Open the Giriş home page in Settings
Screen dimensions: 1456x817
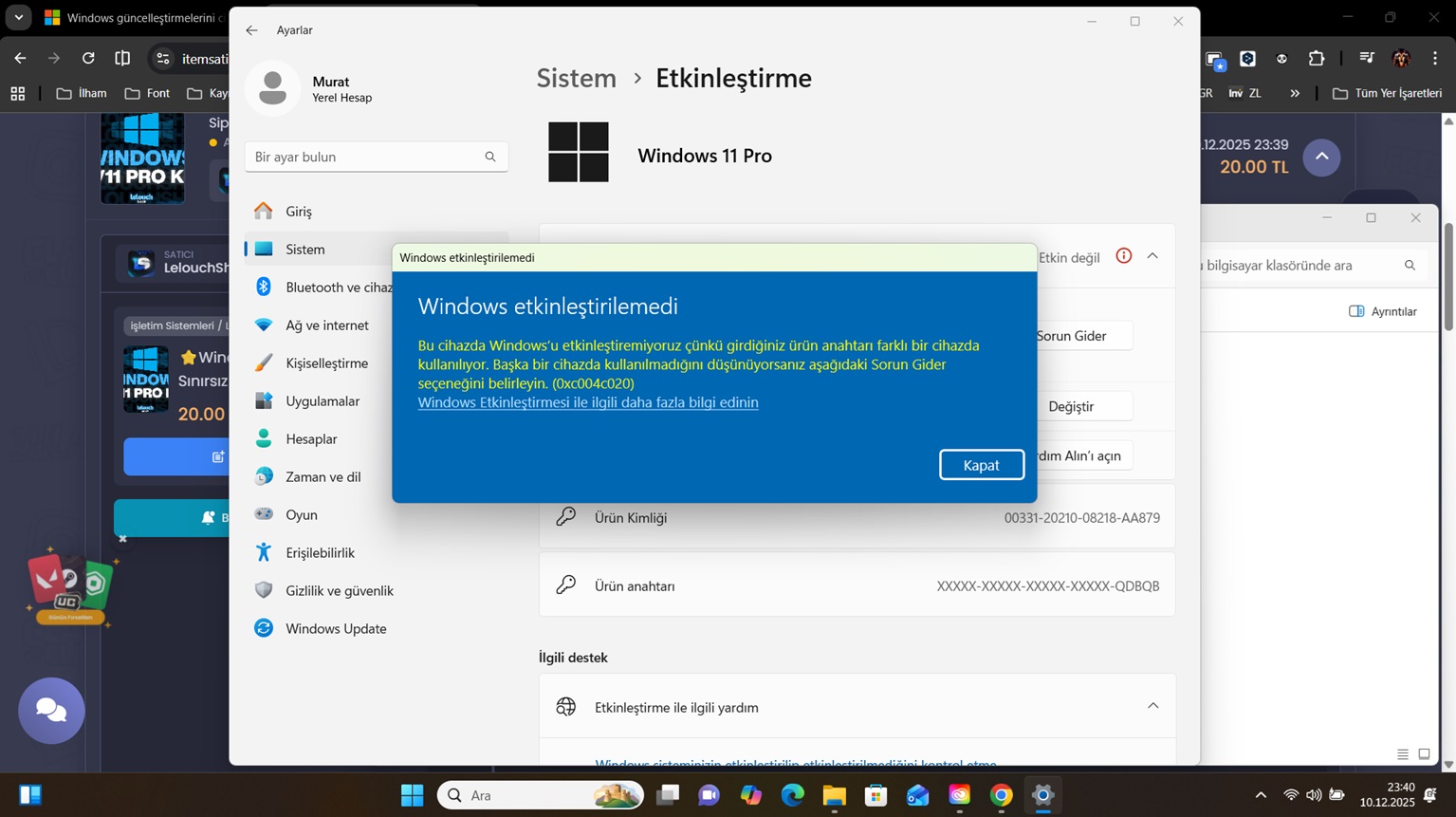pos(376,212)
